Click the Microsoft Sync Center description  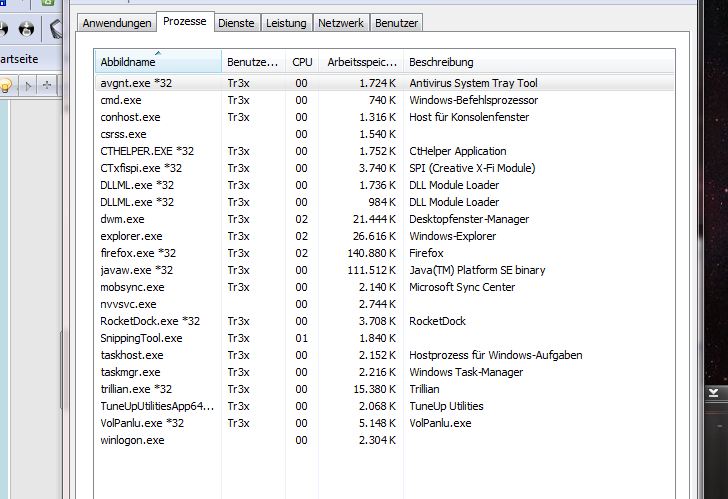462,287
